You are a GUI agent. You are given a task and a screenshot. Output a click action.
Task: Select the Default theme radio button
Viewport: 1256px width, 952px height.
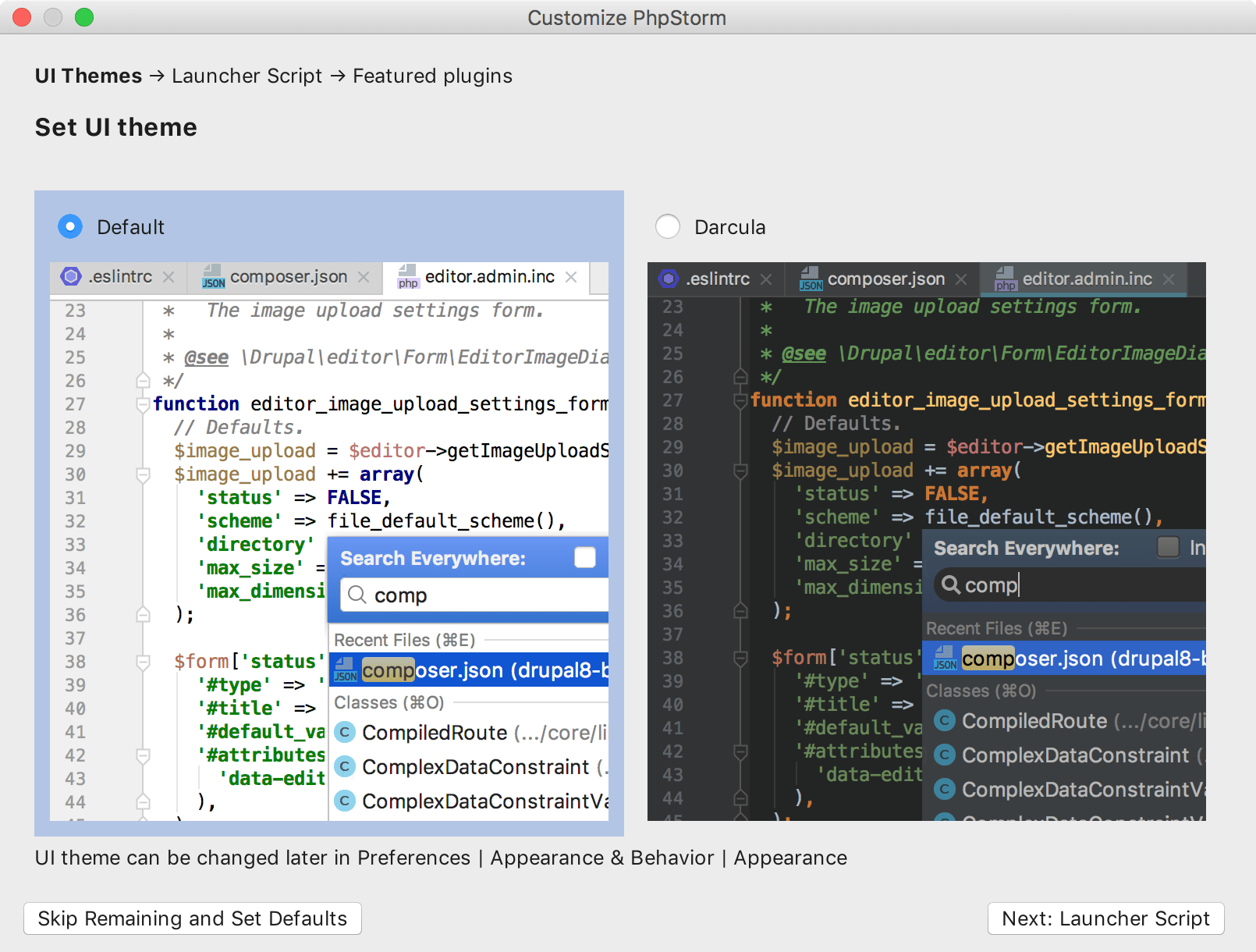point(70,227)
